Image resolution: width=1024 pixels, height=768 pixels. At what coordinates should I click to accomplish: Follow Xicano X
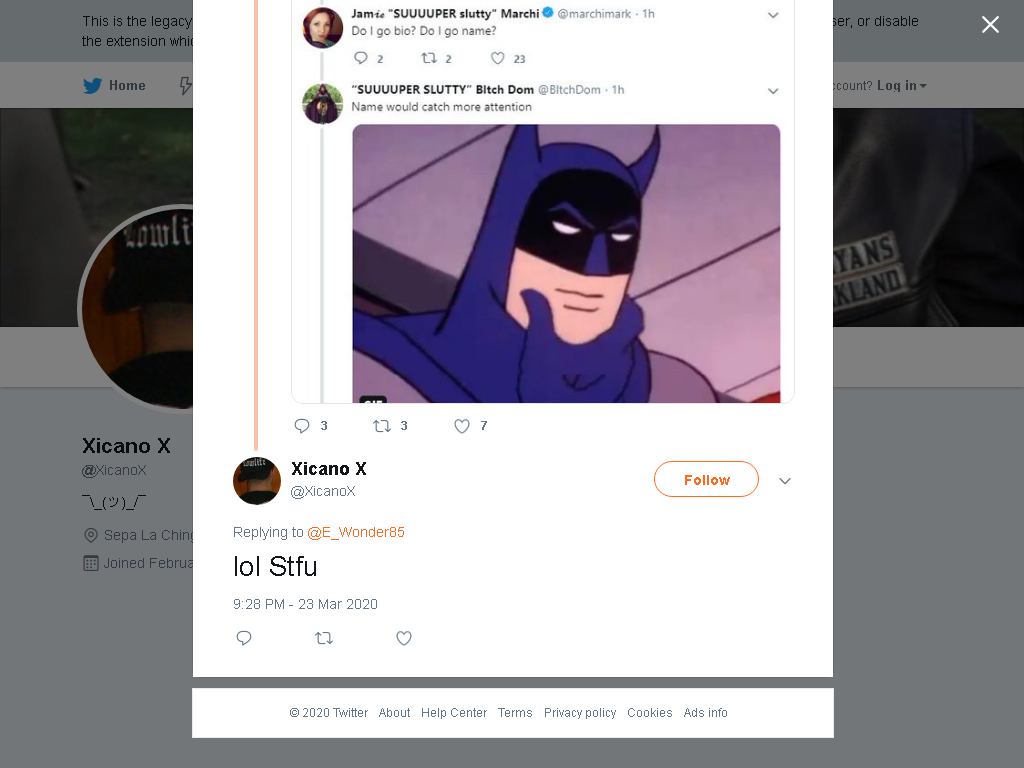707,479
